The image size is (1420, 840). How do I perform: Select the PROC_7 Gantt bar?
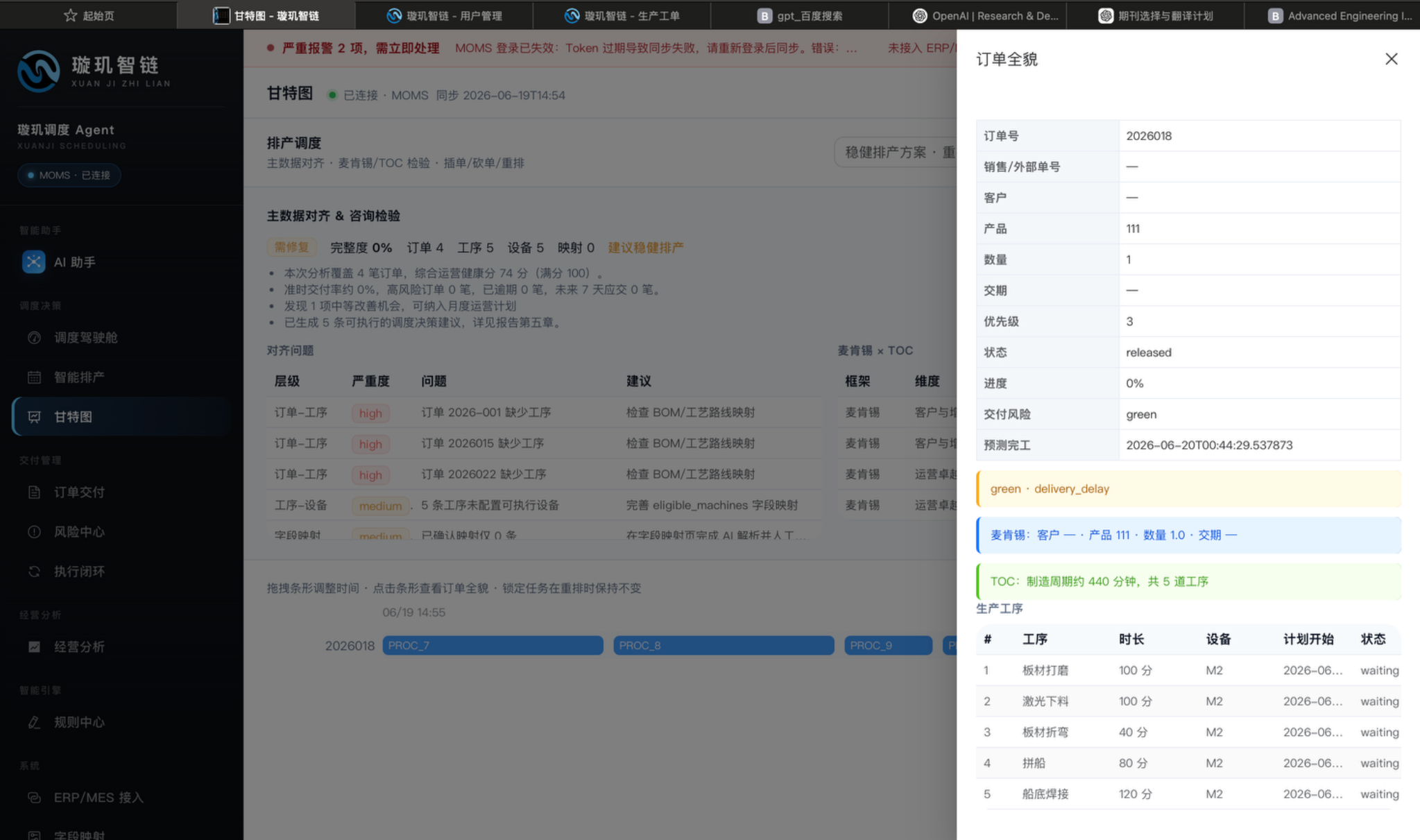pos(493,646)
